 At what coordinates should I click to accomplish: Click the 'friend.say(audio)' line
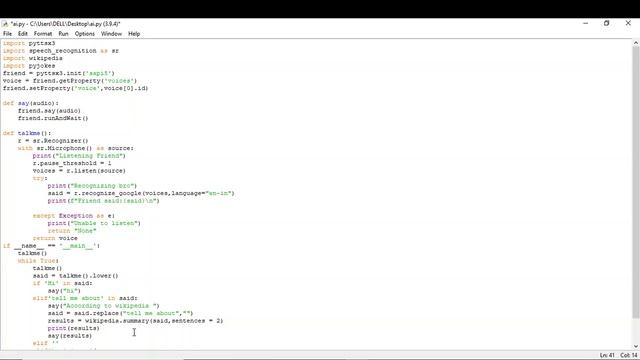49,111
